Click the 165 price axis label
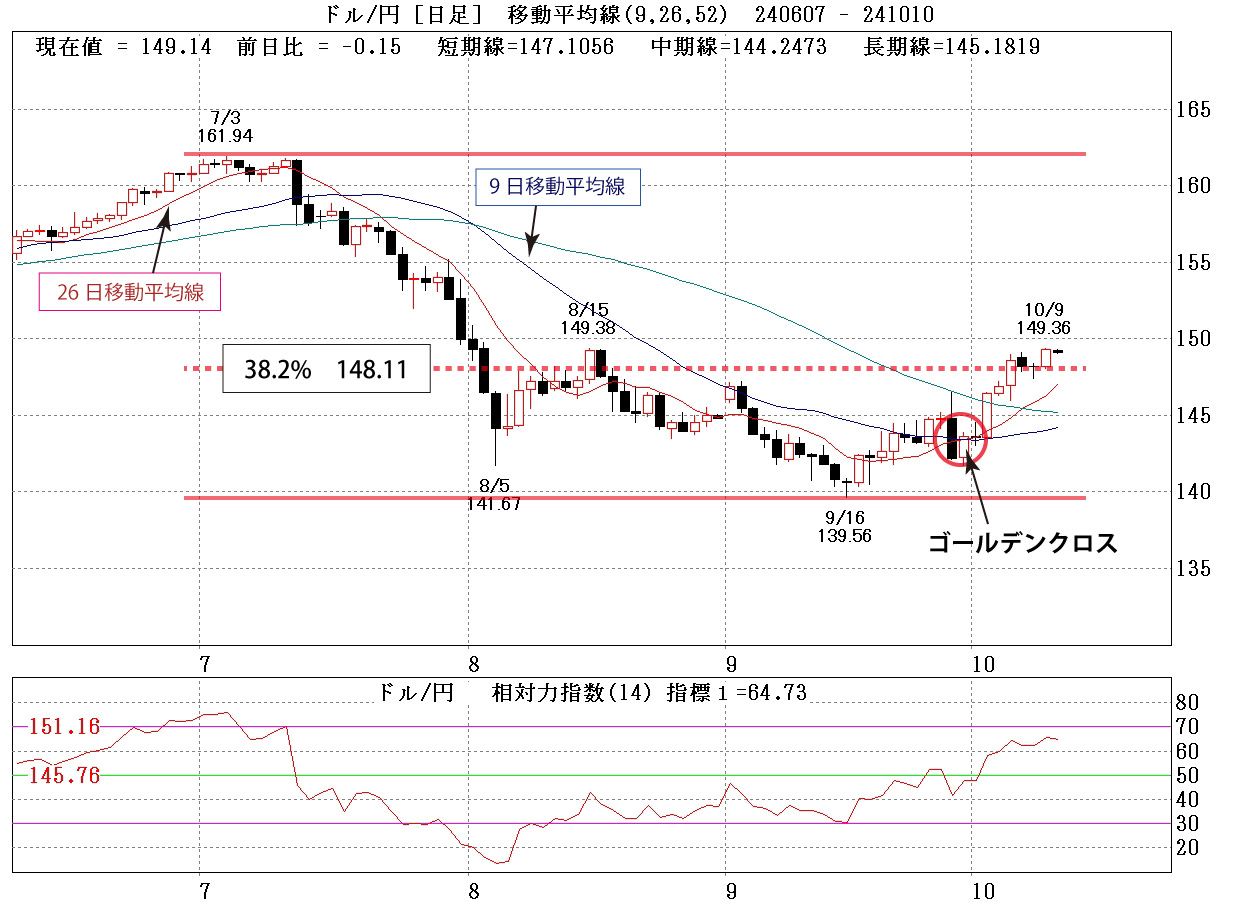Image resolution: width=1254 pixels, height=902 pixels. point(1191,109)
